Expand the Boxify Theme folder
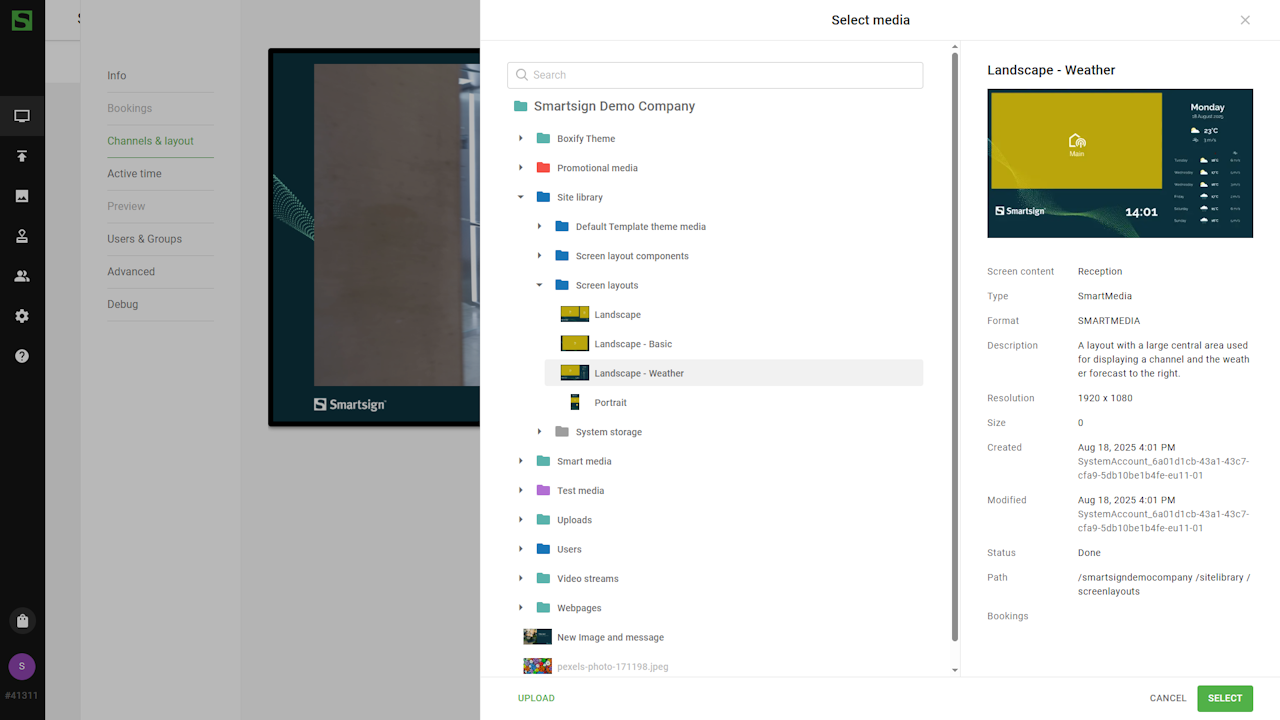 tap(521, 139)
